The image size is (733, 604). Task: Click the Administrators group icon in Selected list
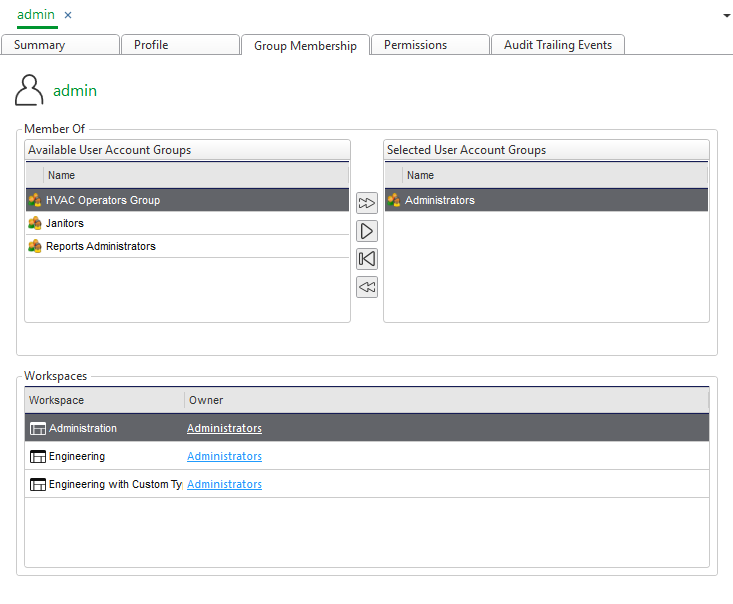[394, 200]
